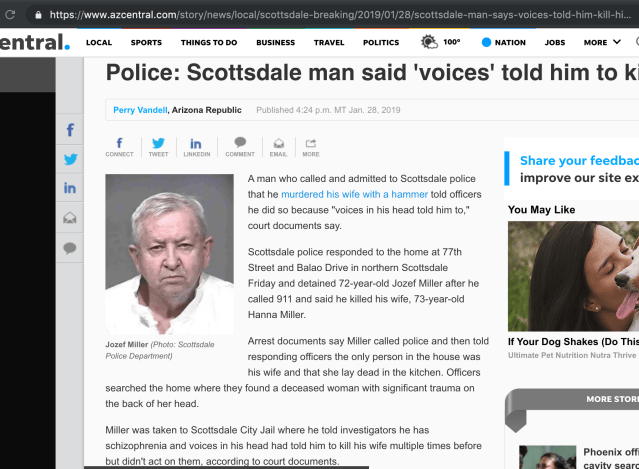639x469 pixels.
Task: Open the POLITICS nav section
Action: coord(381,42)
